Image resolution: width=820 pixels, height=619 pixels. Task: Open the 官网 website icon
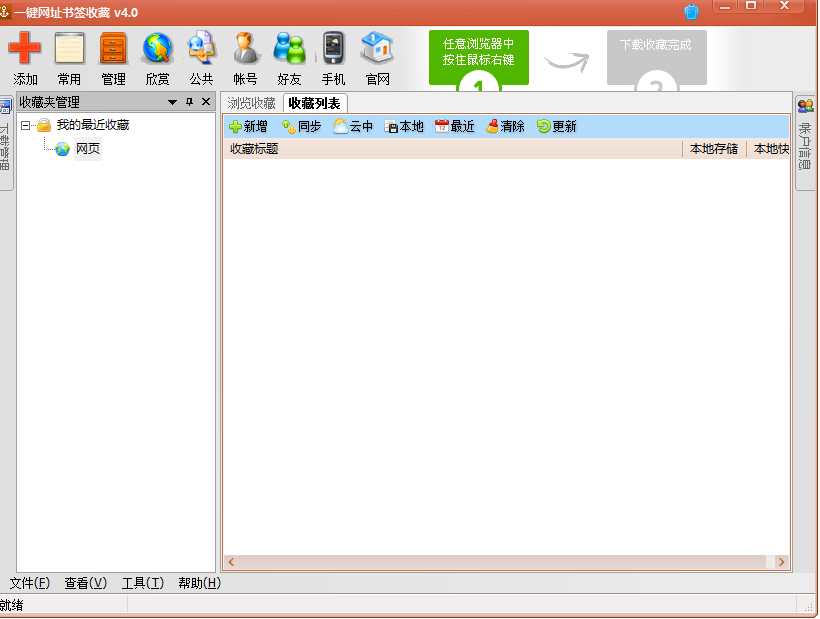coord(377,49)
